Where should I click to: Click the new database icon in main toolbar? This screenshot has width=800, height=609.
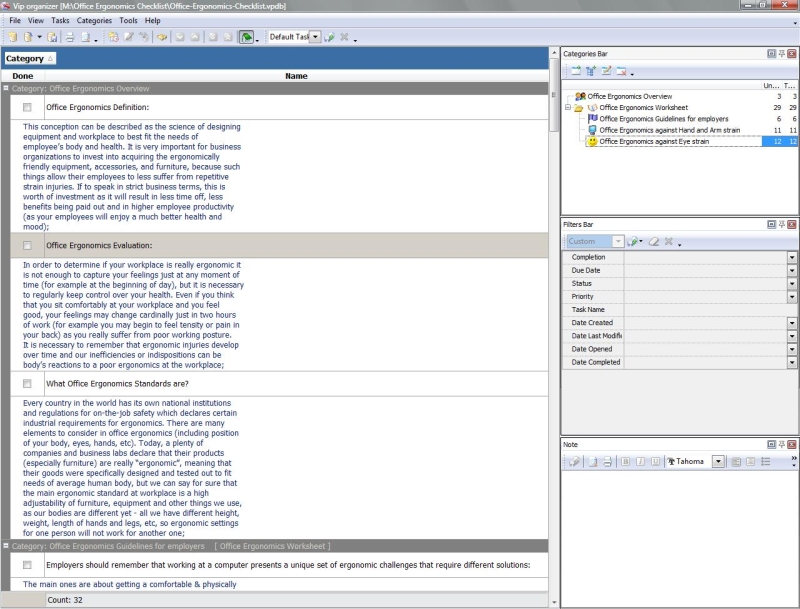pos(12,37)
